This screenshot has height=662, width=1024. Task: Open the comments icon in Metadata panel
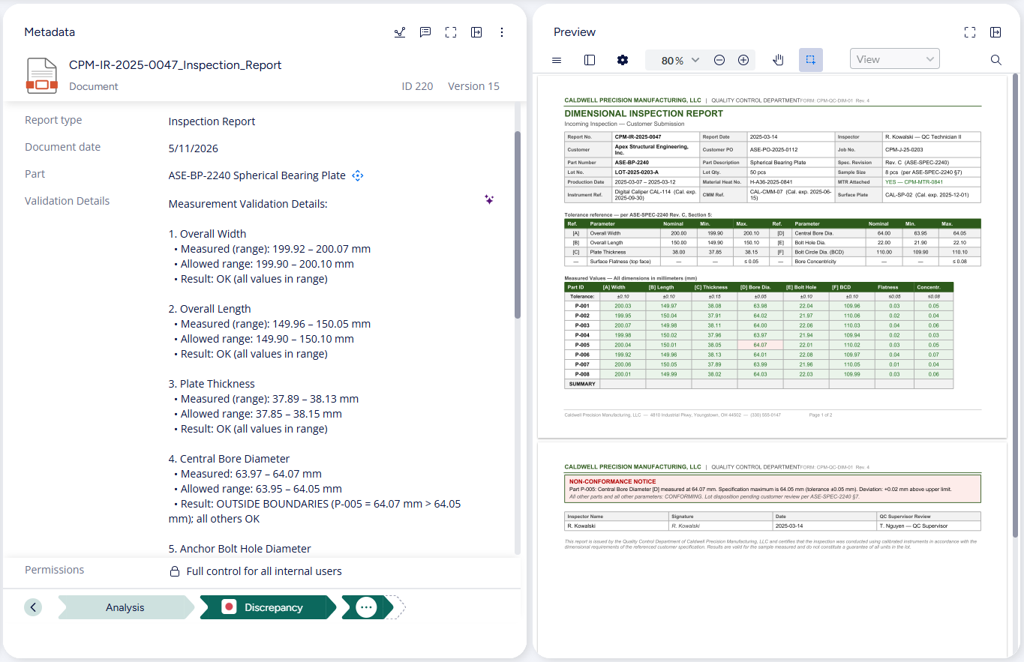point(425,32)
